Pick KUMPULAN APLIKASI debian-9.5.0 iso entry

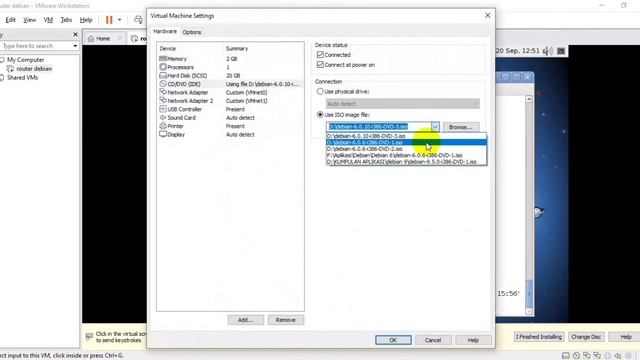point(406,162)
